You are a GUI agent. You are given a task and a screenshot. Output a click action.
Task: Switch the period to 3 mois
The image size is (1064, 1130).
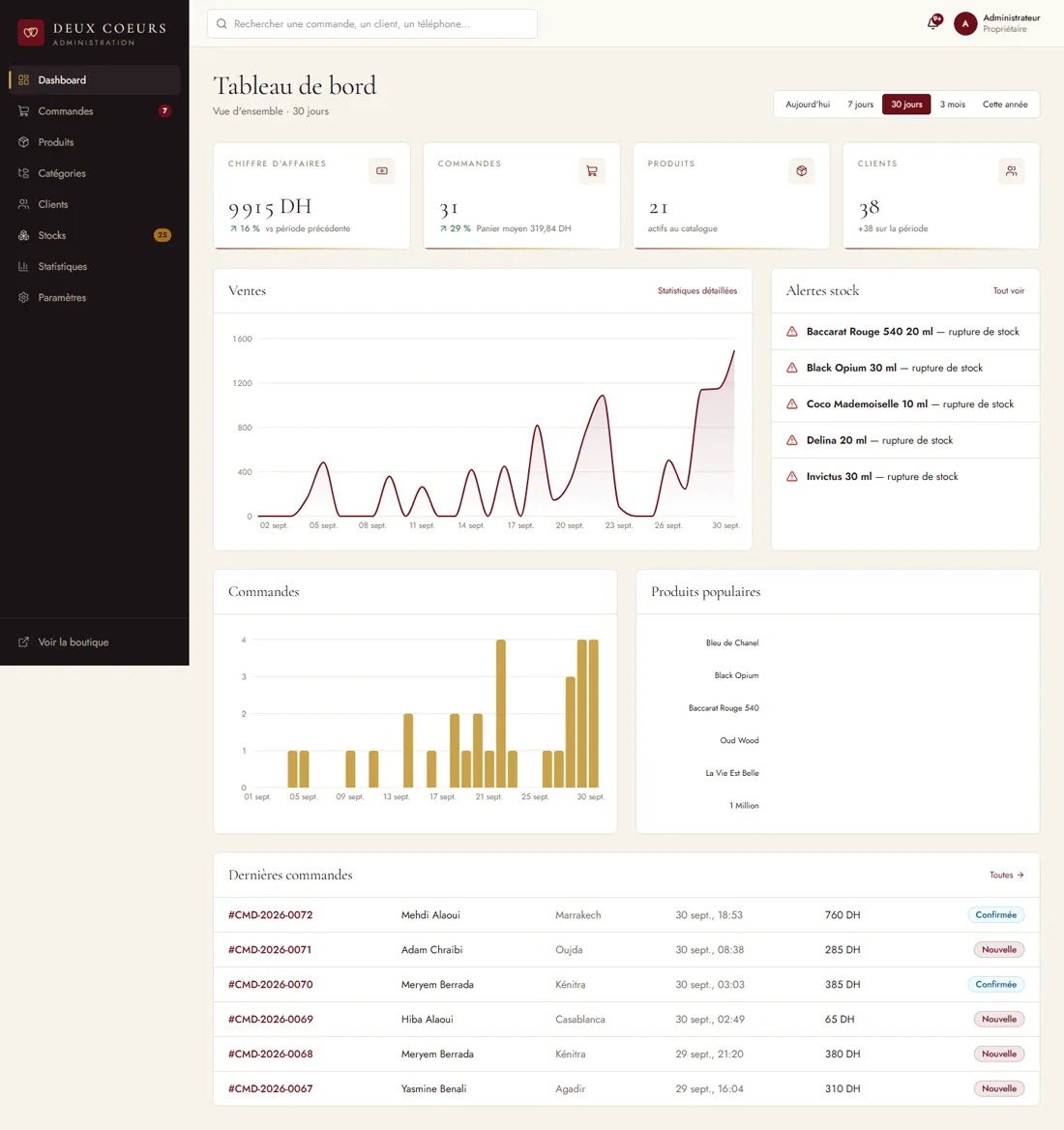[953, 104]
